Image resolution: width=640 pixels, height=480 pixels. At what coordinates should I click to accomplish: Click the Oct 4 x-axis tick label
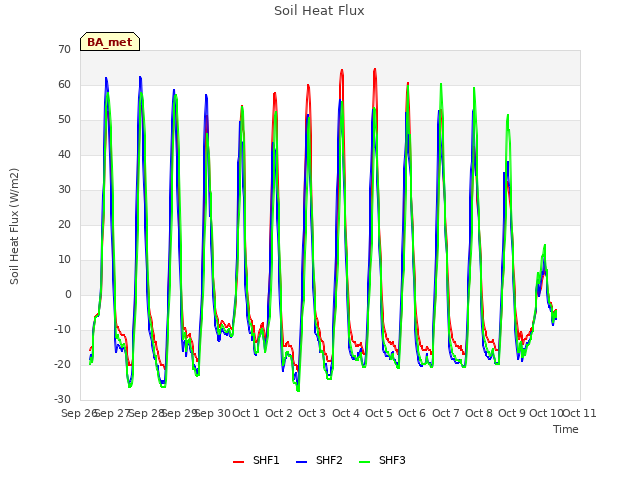tap(346, 413)
